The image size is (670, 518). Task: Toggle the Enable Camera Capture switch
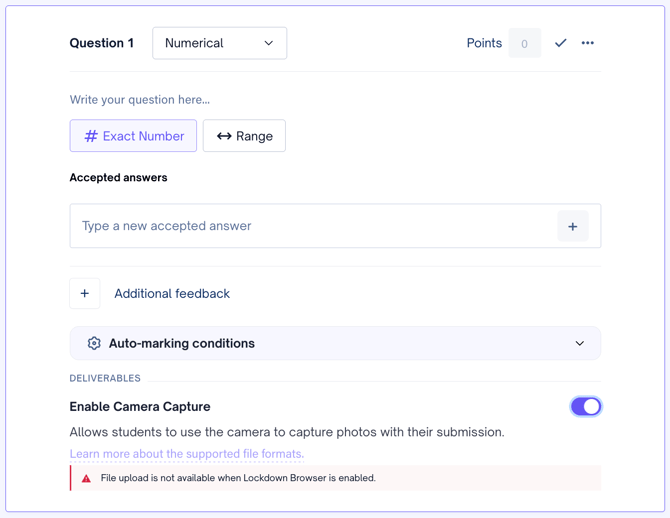point(585,407)
